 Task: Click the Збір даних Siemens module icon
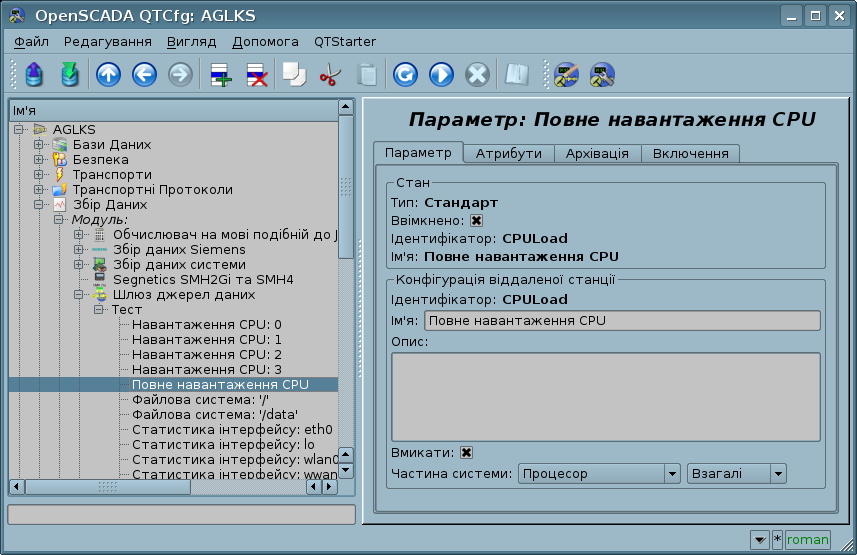tap(99, 249)
